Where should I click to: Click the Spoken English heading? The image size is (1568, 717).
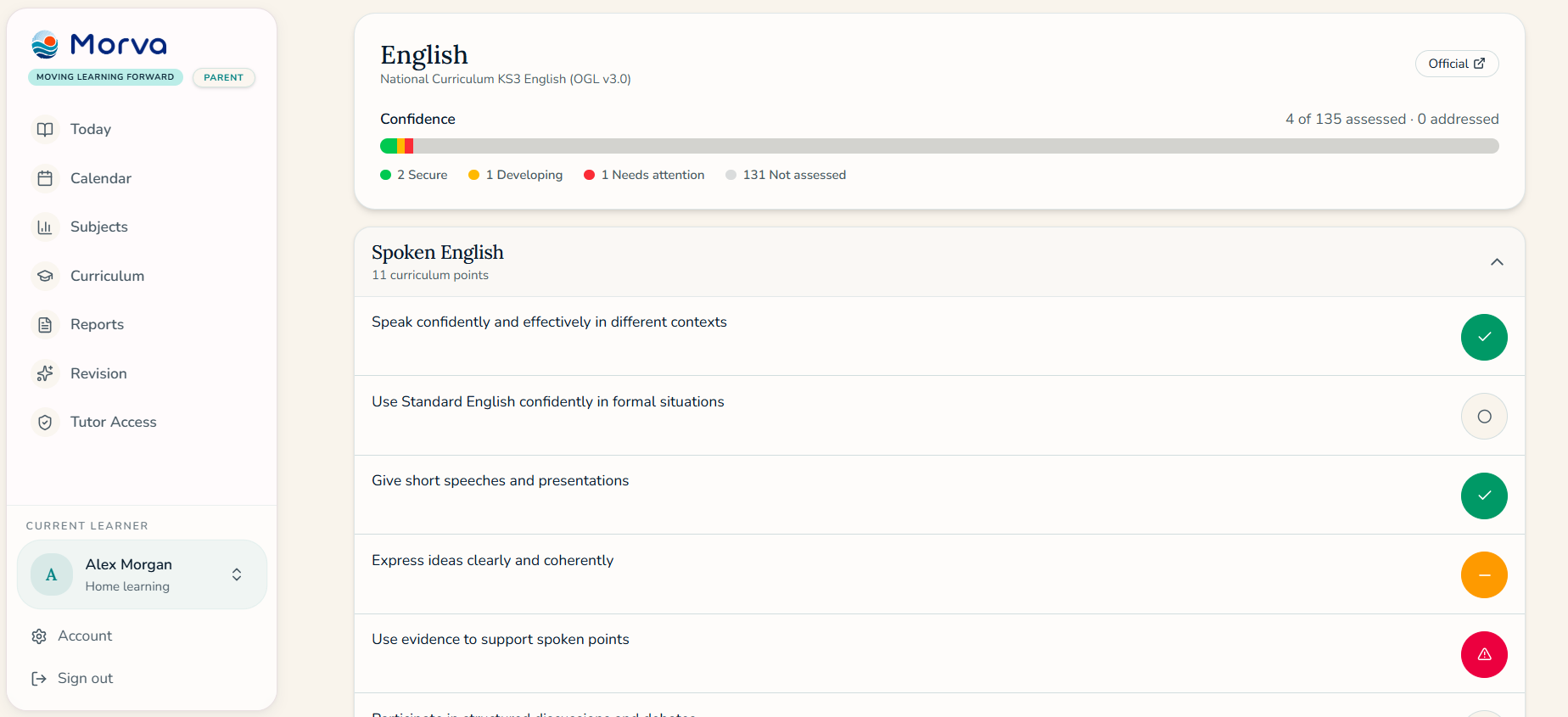[x=438, y=252]
